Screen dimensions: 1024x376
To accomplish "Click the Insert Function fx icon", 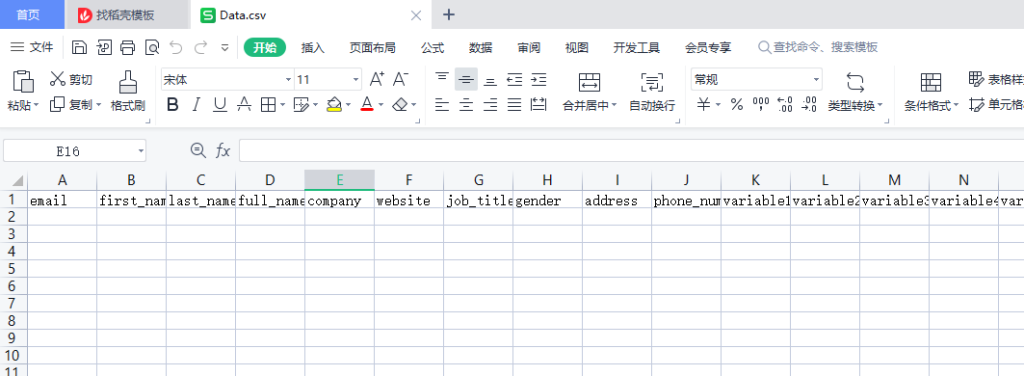I will [223, 151].
